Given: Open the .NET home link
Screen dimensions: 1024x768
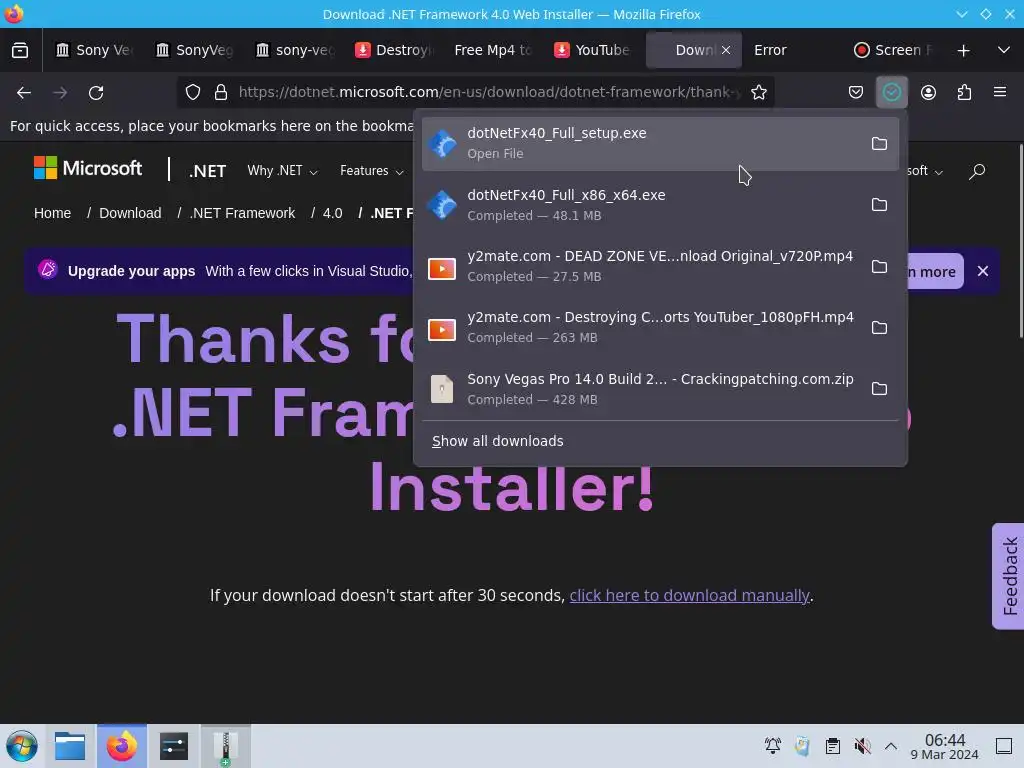Looking at the screenshot, I should (207, 171).
